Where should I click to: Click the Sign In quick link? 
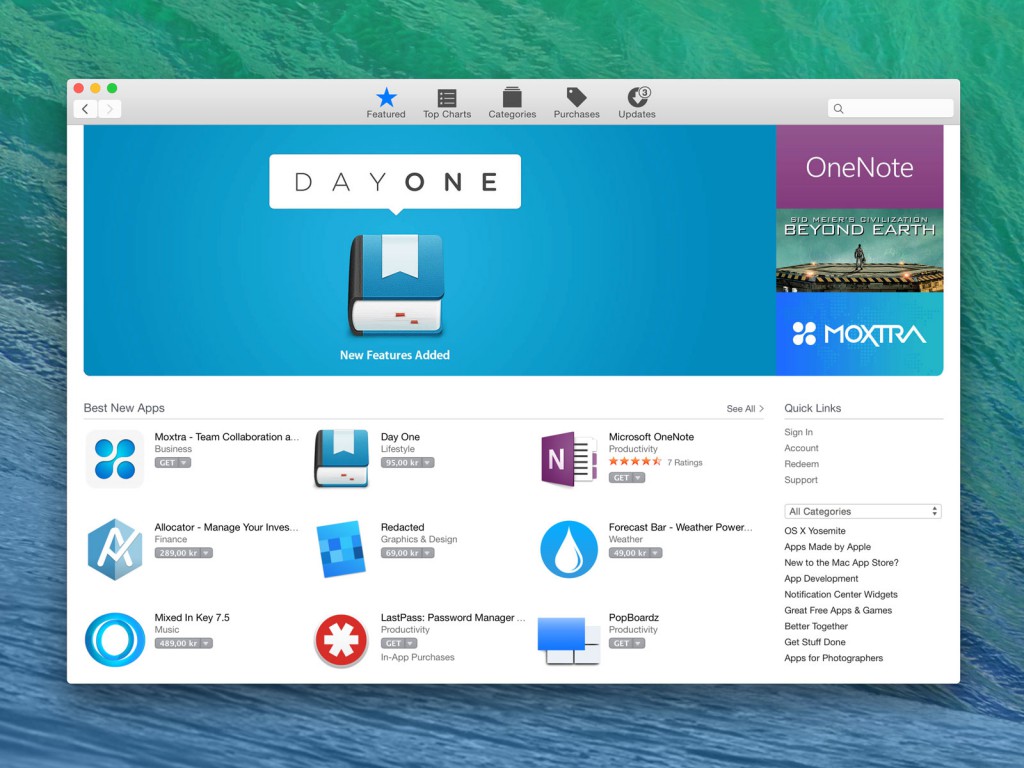[x=797, y=432]
